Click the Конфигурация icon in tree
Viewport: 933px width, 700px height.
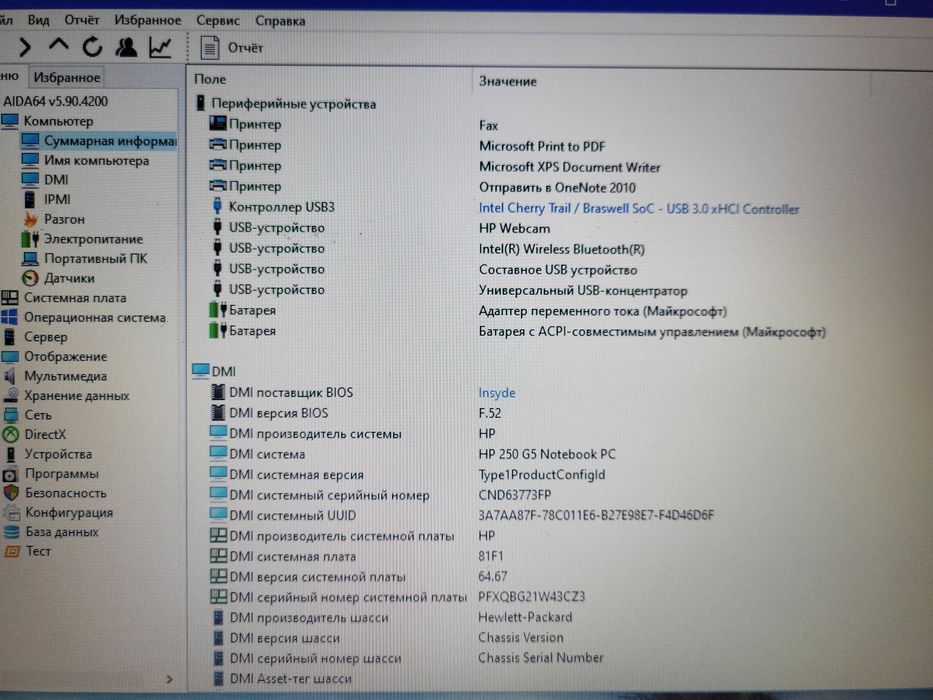tap(11, 512)
